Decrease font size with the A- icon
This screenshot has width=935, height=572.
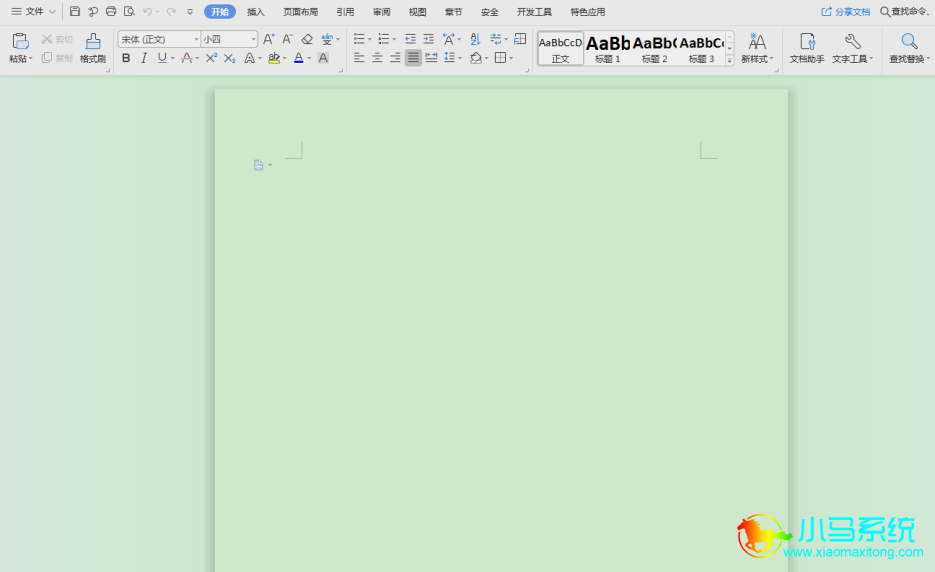click(x=287, y=39)
